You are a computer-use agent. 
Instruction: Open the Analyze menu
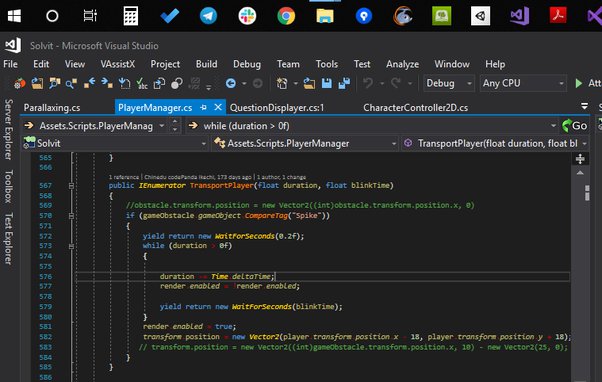pos(402,64)
